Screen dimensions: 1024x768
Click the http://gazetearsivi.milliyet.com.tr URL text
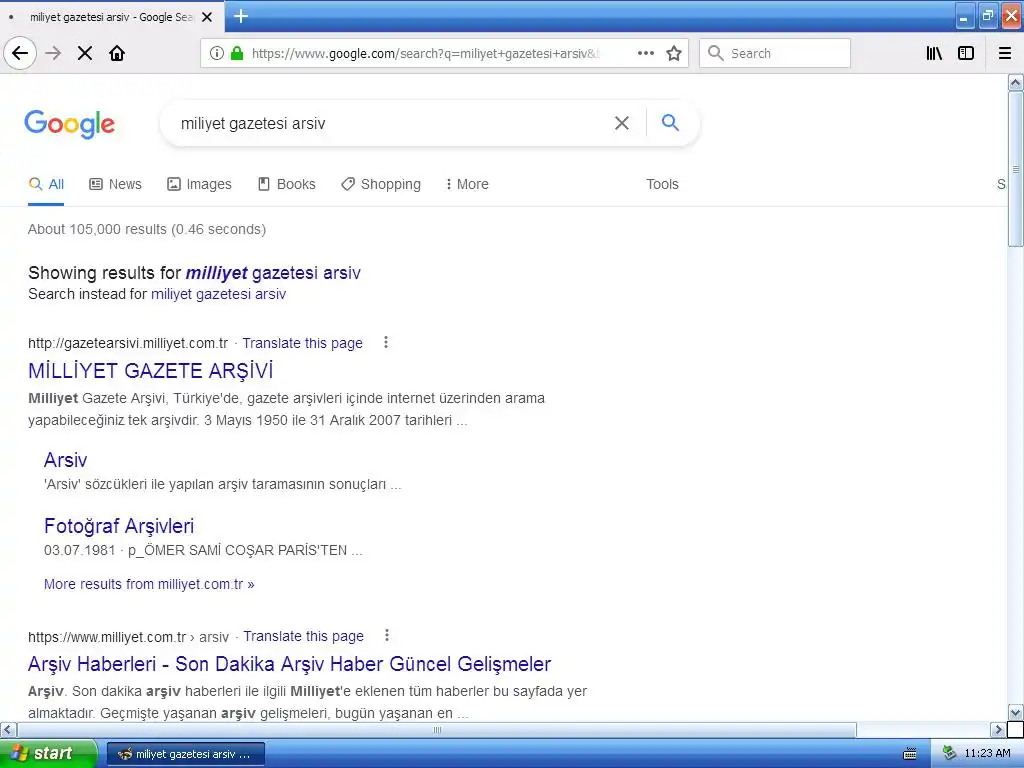click(128, 343)
